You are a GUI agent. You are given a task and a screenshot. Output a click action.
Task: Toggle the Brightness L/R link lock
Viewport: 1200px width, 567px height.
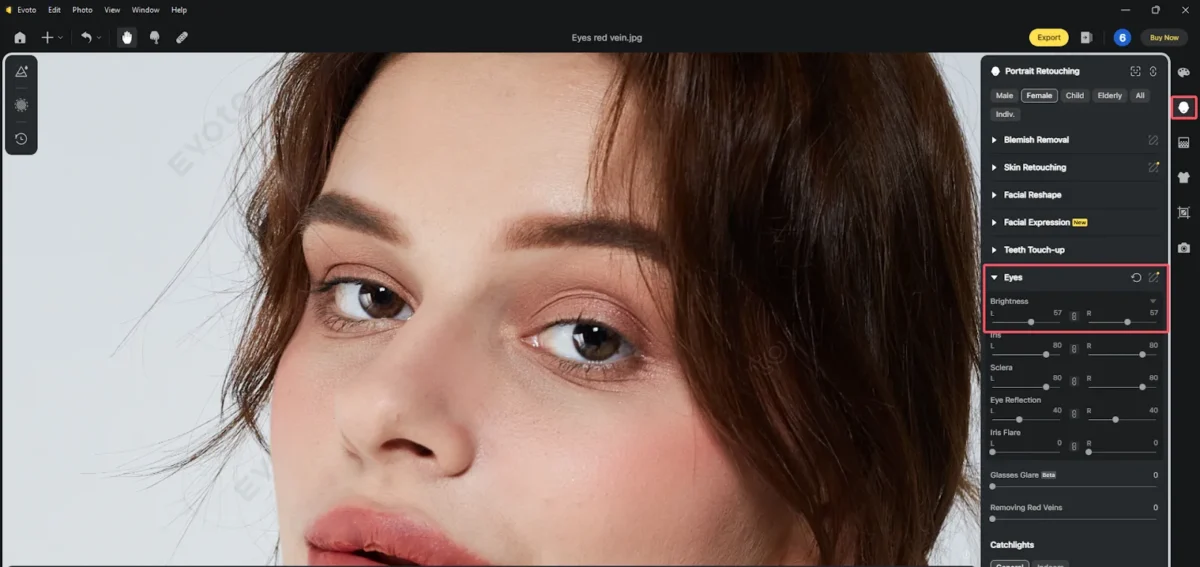1074,316
